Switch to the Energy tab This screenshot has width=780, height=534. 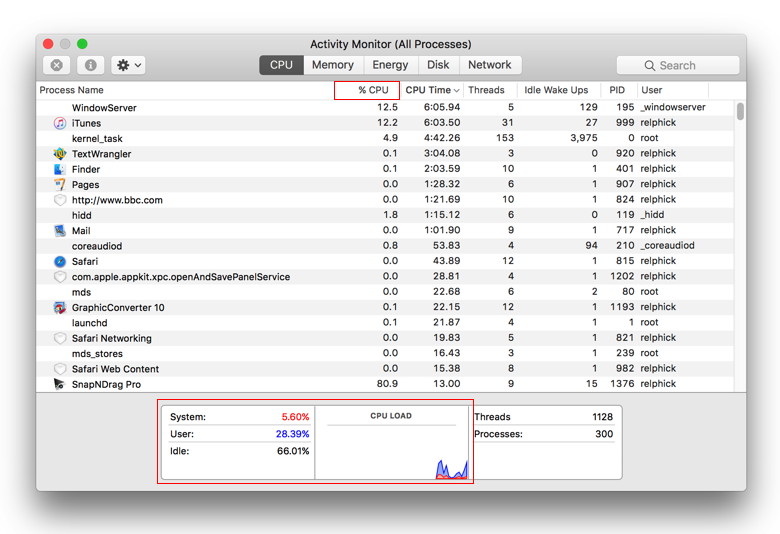[390, 65]
